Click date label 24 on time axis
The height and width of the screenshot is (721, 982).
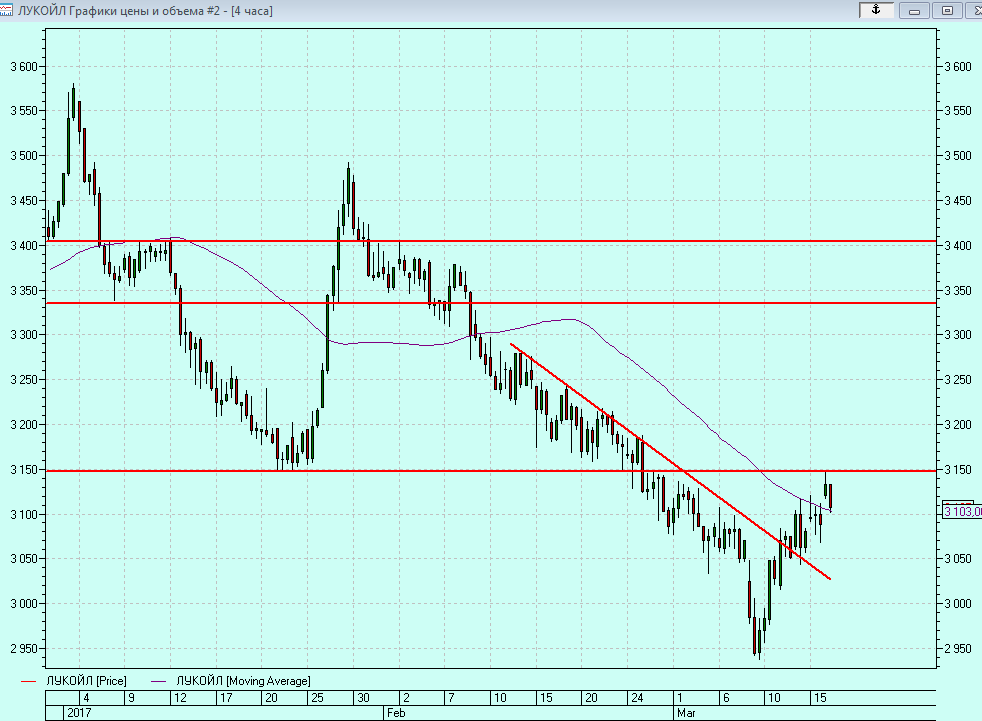637,698
